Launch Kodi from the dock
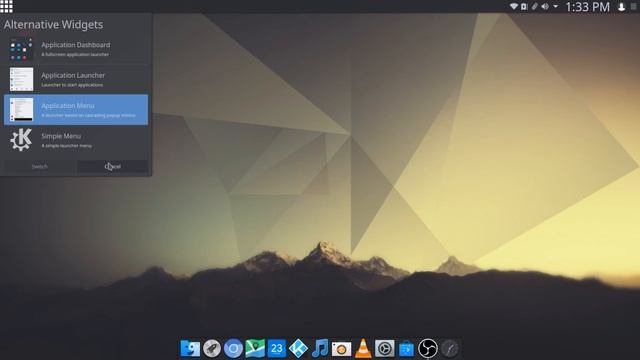Image resolution: width=640 pixels, height=360 pixels. 298,349
